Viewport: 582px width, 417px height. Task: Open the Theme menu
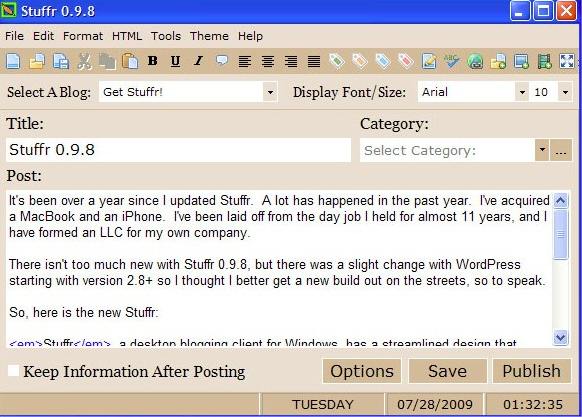pyautogui.click(x=209, y=36)
